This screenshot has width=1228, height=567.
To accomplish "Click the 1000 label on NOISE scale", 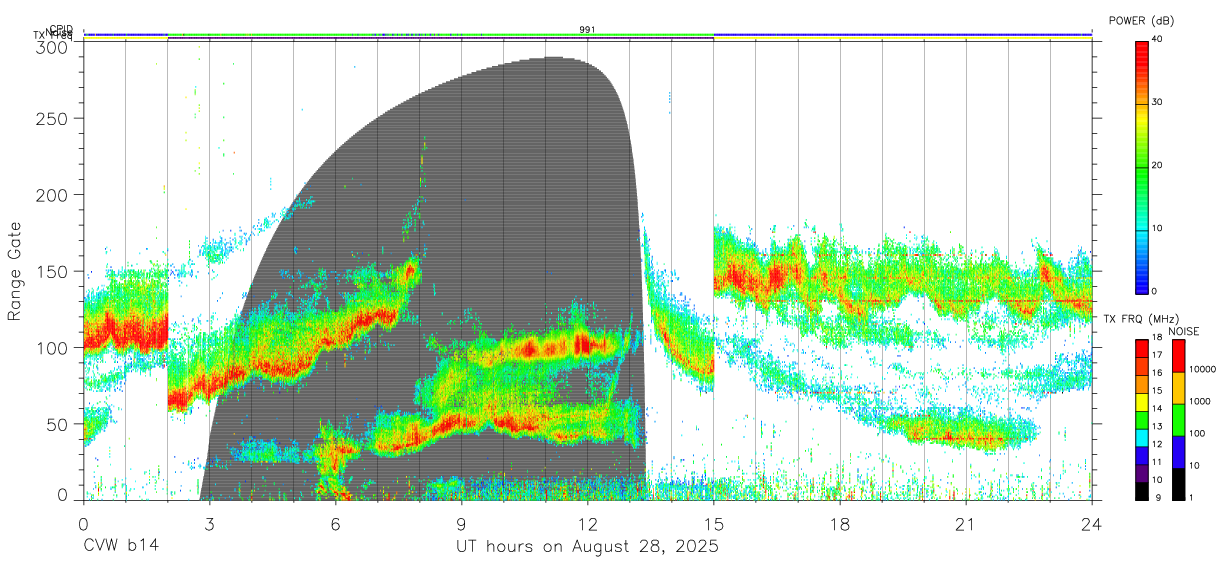I will tap(1200, 401).
